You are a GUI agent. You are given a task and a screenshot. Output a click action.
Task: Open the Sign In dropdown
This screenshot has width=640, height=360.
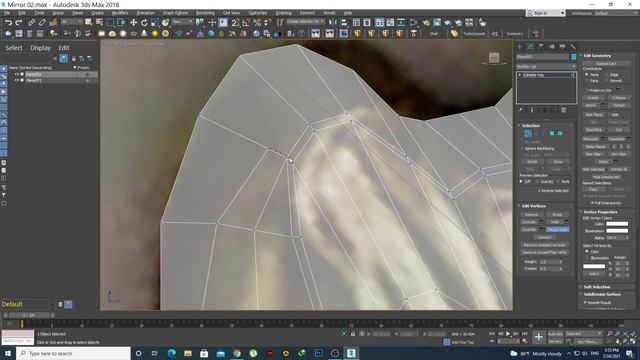pyautogui.click(x=545, y=13)
